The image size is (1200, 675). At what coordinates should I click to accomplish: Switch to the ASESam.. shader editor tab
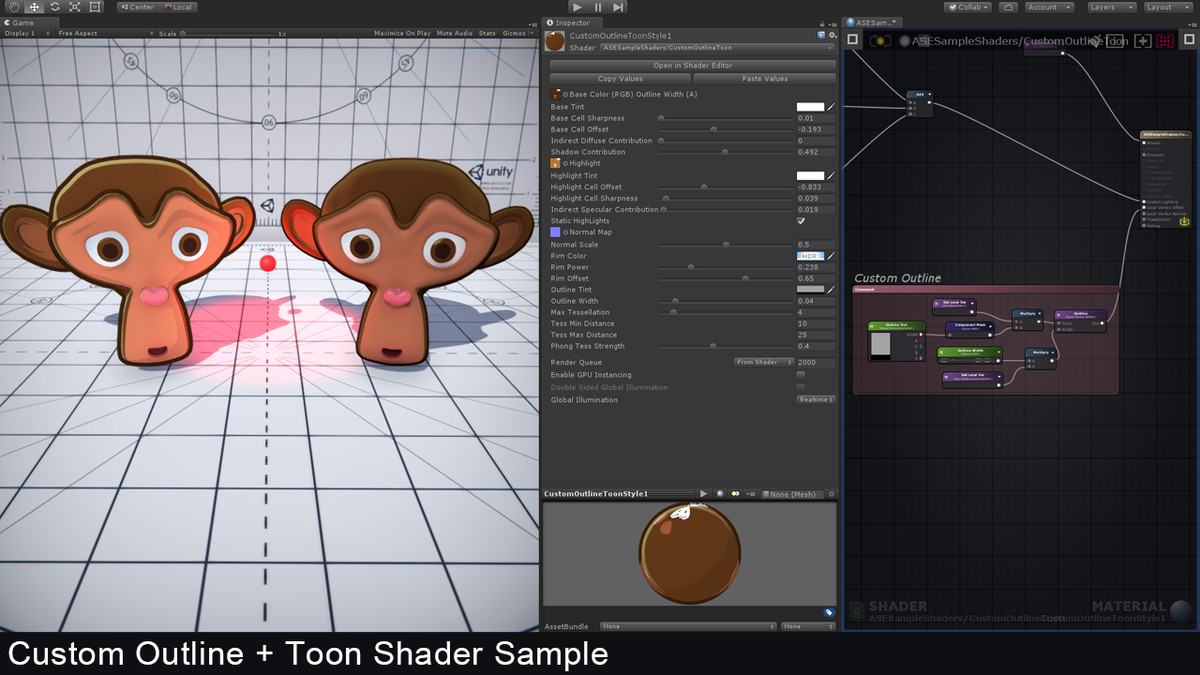coord(873,22)
